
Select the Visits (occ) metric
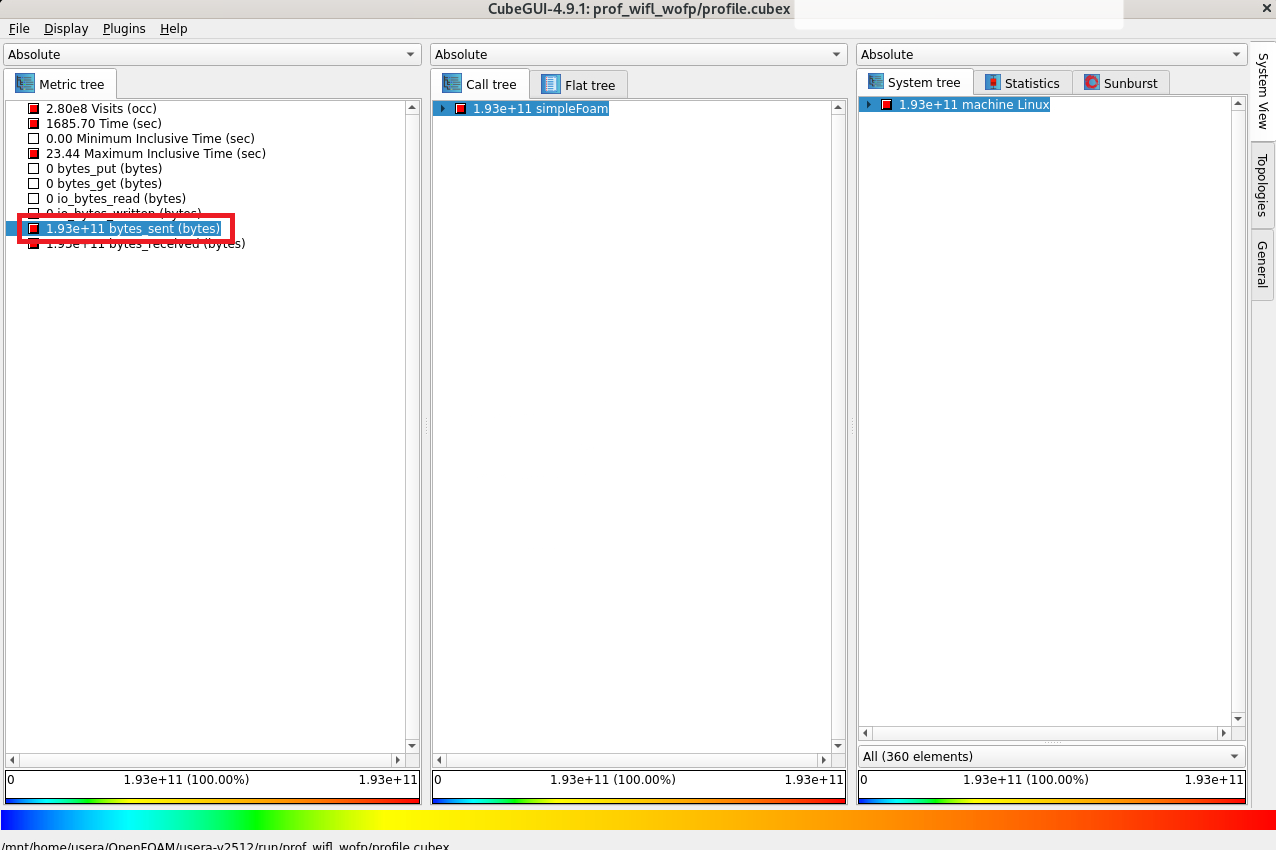point(100,108)
